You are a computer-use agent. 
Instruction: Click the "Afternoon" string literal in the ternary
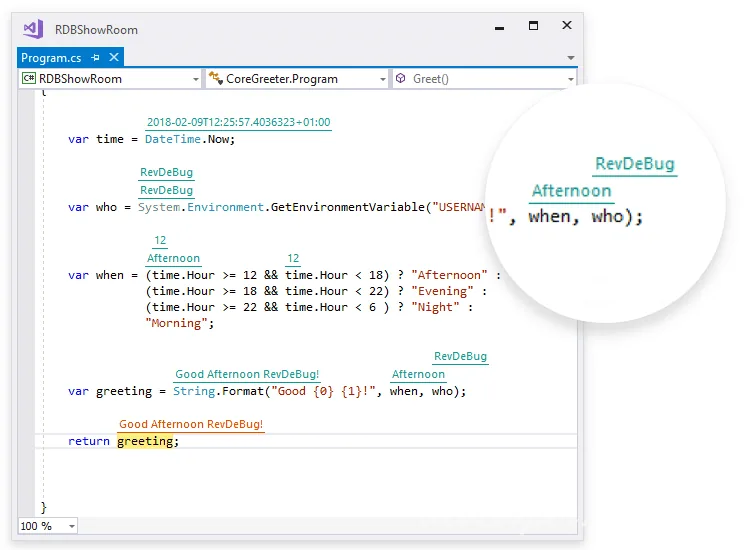449,275
